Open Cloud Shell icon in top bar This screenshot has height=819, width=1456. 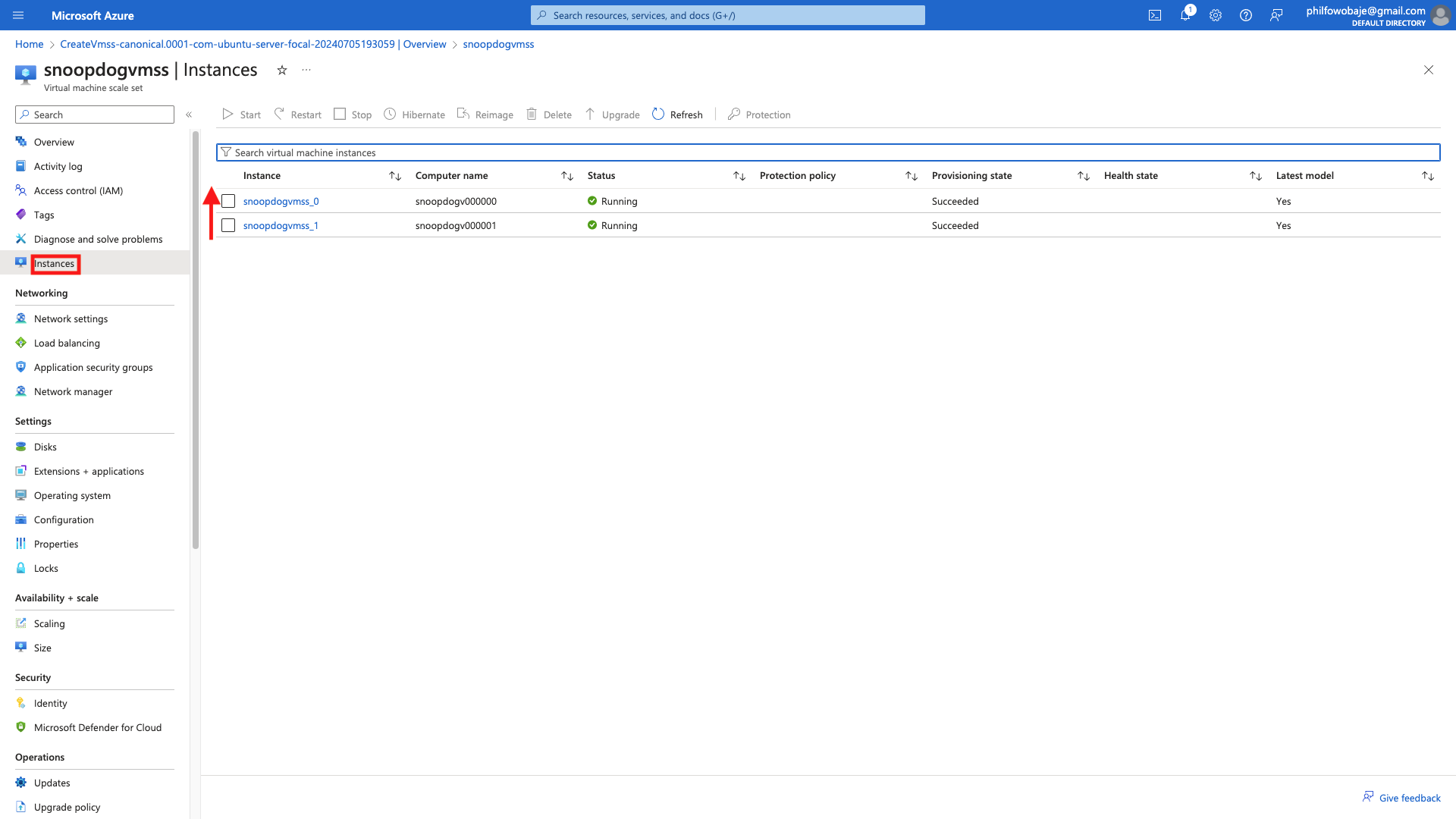coord(1155,15)
